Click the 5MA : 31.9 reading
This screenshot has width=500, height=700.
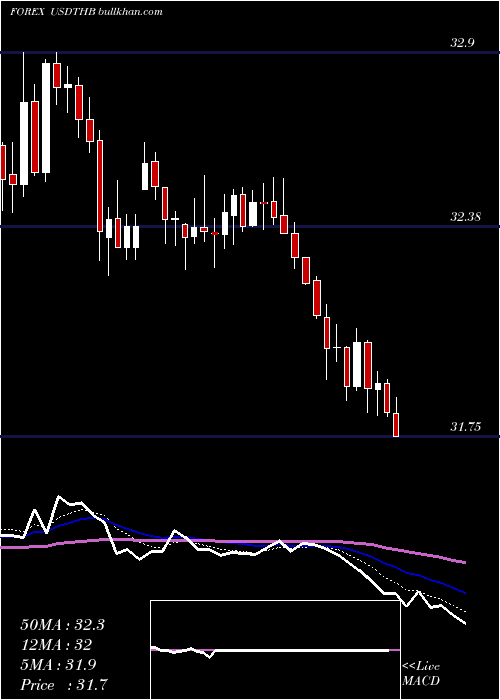[58, 665]
